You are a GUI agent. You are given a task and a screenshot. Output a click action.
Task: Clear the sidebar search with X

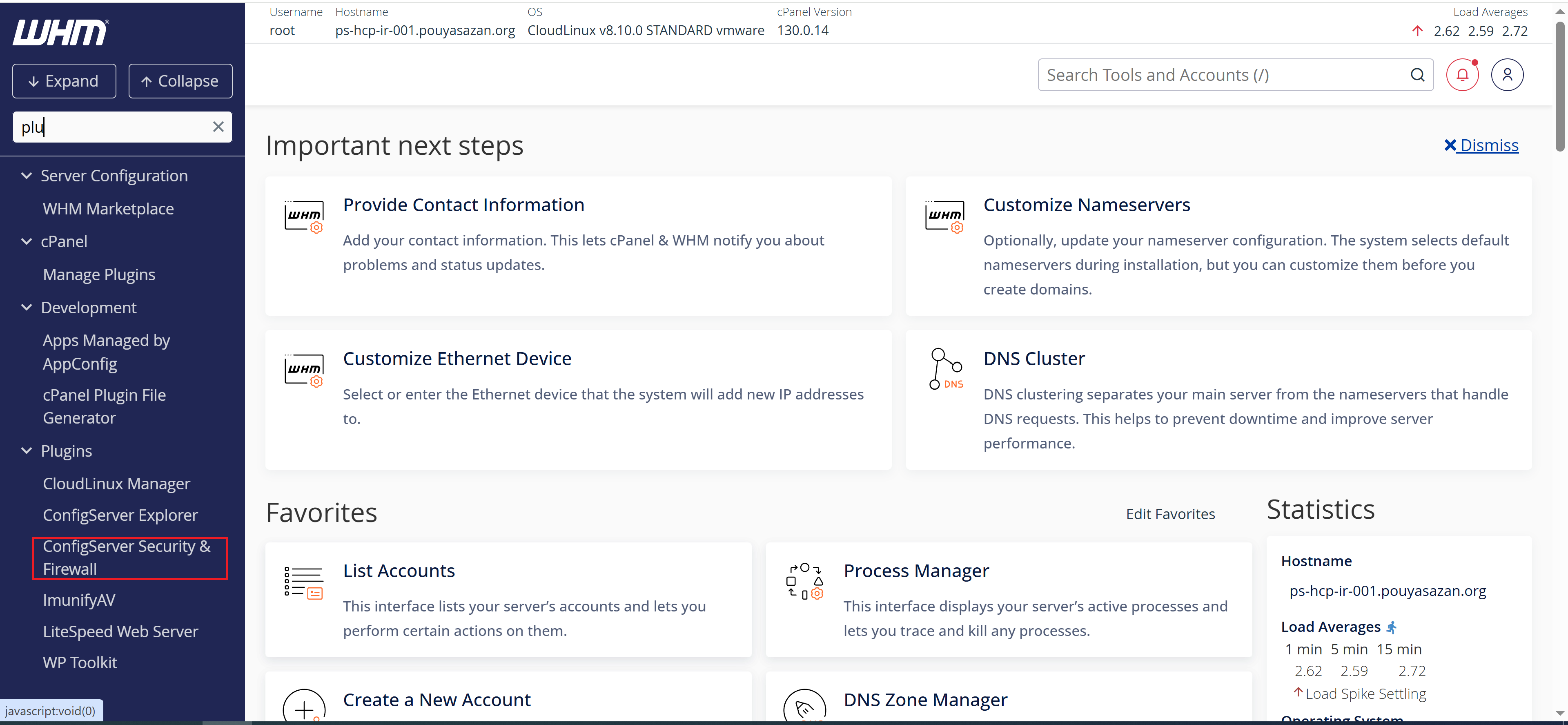pos(218,127)
